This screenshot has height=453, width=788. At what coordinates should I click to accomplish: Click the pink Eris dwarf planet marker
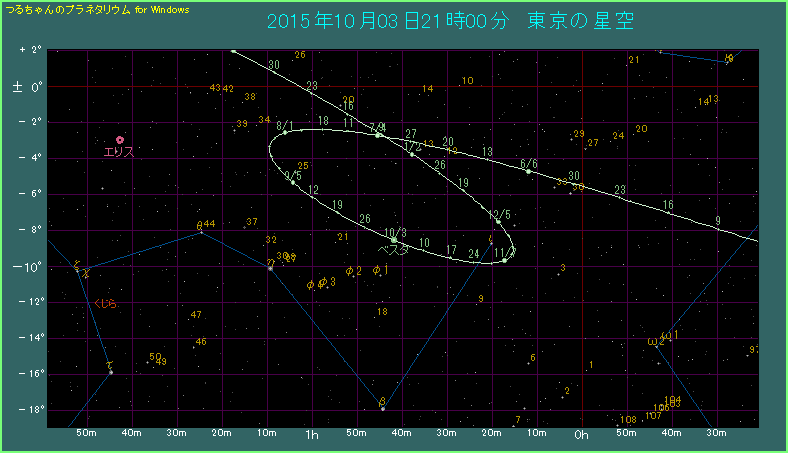point(120,140)
